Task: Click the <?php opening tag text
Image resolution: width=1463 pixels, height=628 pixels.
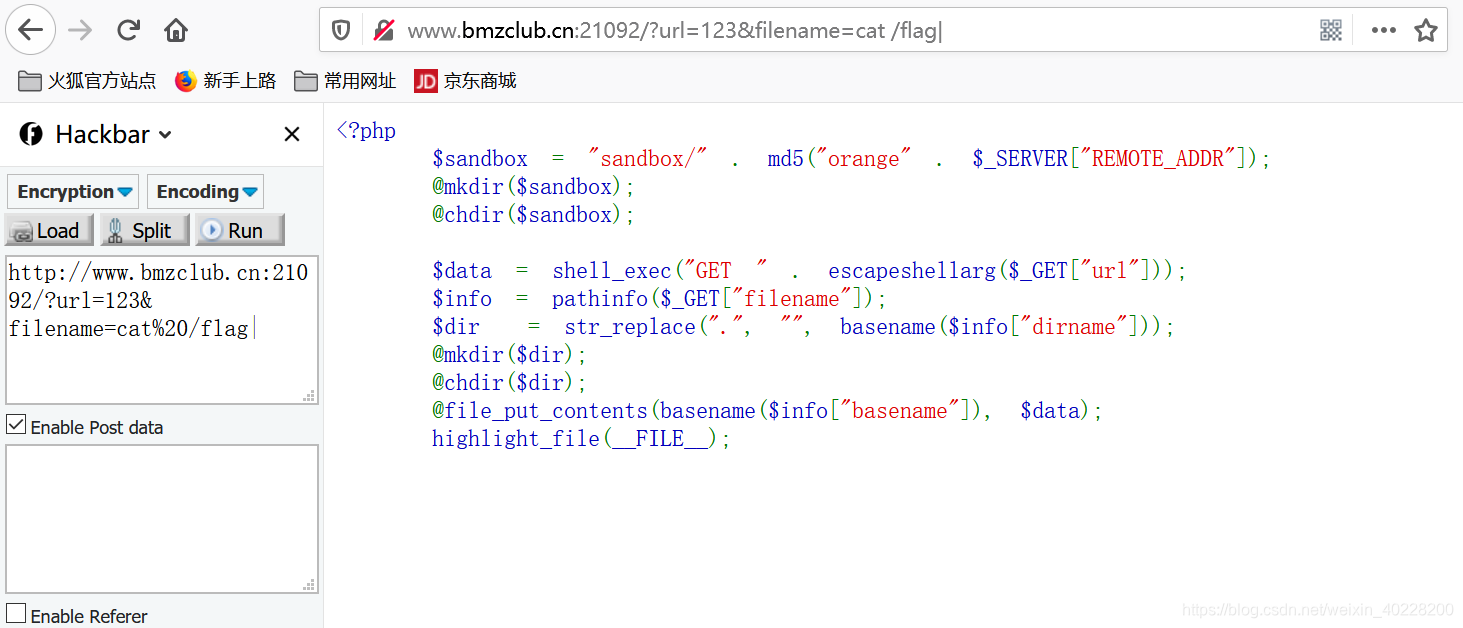Action: point(366,130)
